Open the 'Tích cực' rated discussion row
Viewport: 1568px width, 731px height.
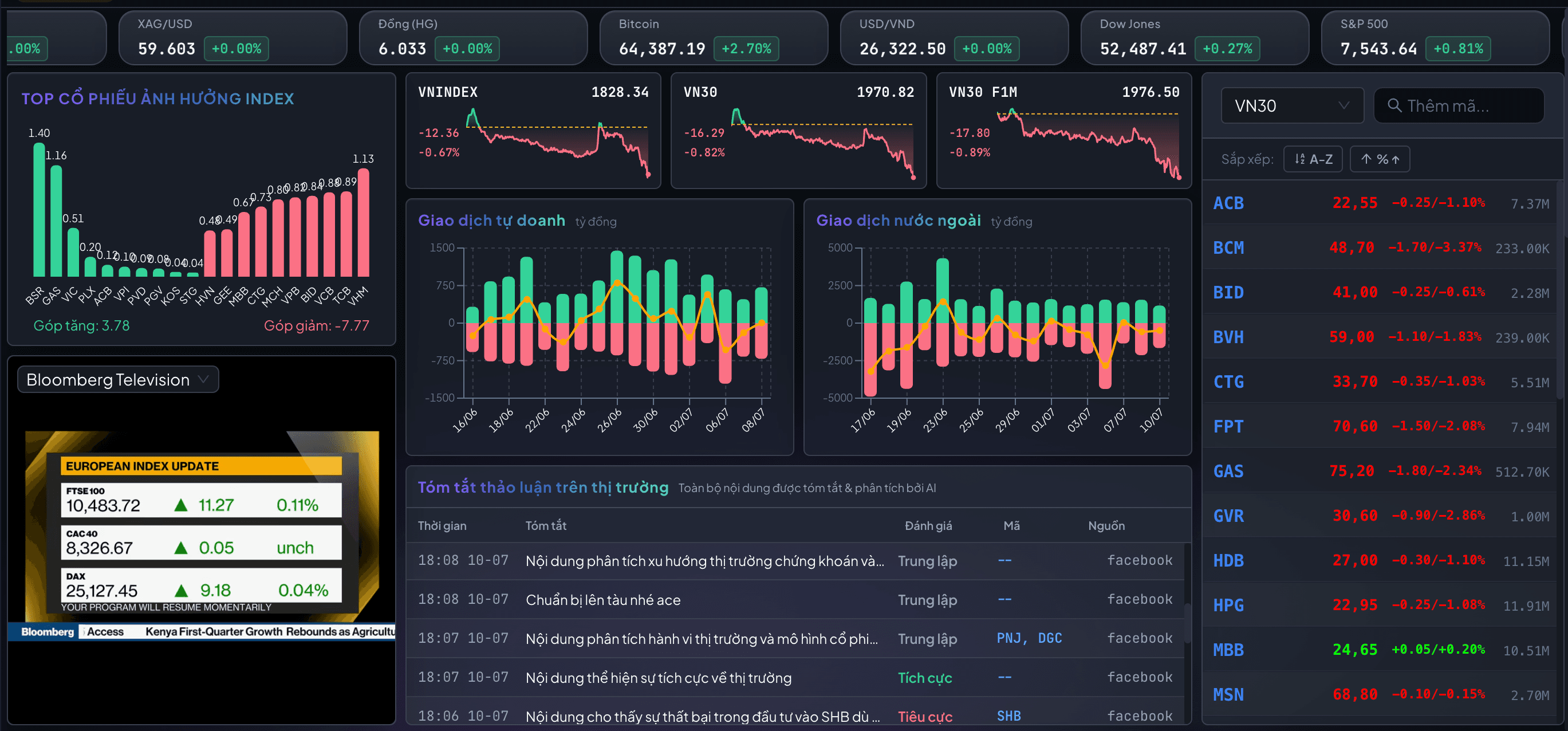[795, 678]
